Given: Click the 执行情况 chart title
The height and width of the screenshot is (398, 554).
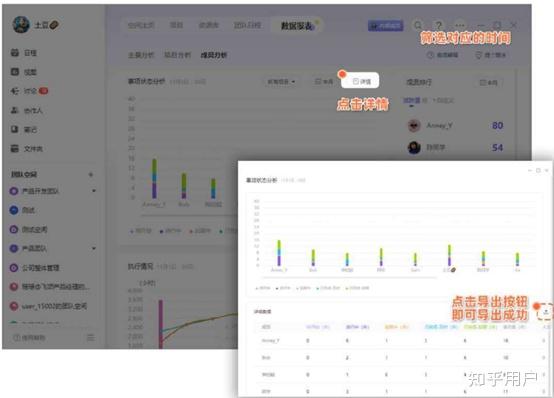Looking at the screenshot, I should (x=140, y=267).
